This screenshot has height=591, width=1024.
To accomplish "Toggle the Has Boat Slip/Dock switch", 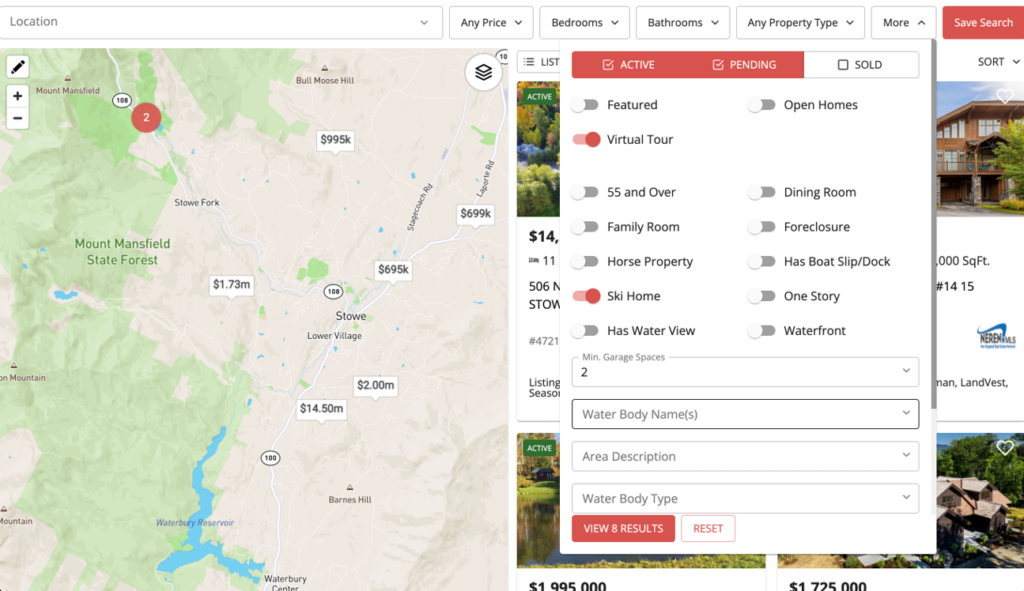I will [x=761, y=261].
